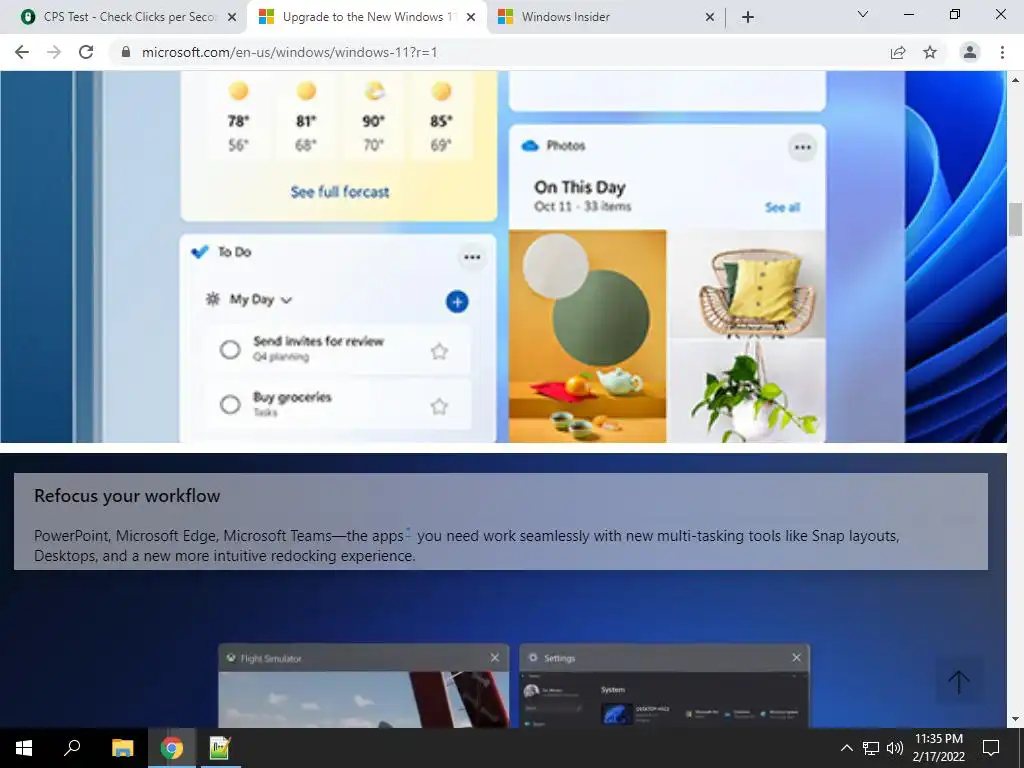This screenshot has height=768, width=1024.
Task: Click the OneDrive Photos cloud icon
Action: 530,146
